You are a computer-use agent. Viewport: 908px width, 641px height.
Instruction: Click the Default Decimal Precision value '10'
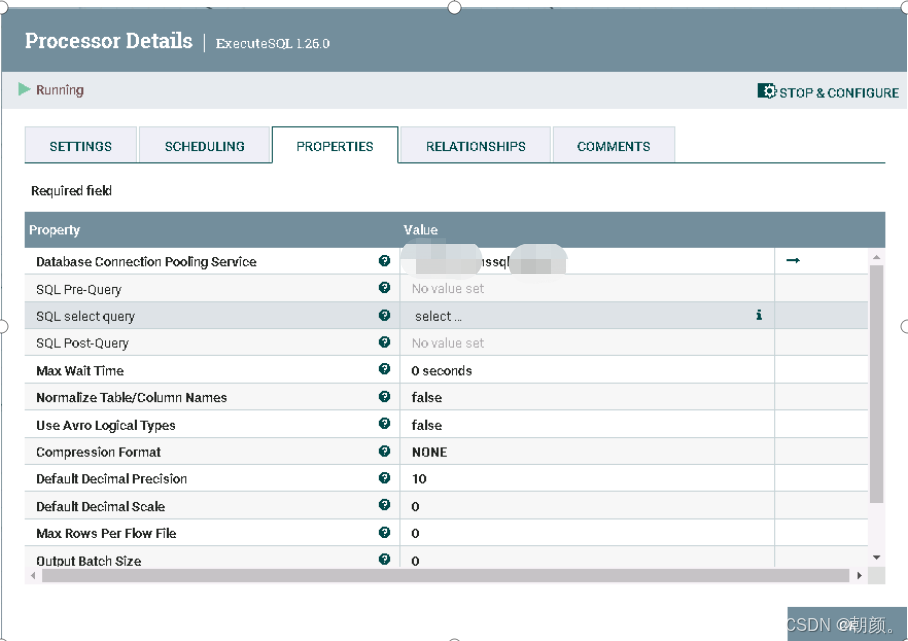[x=419, y=479]
